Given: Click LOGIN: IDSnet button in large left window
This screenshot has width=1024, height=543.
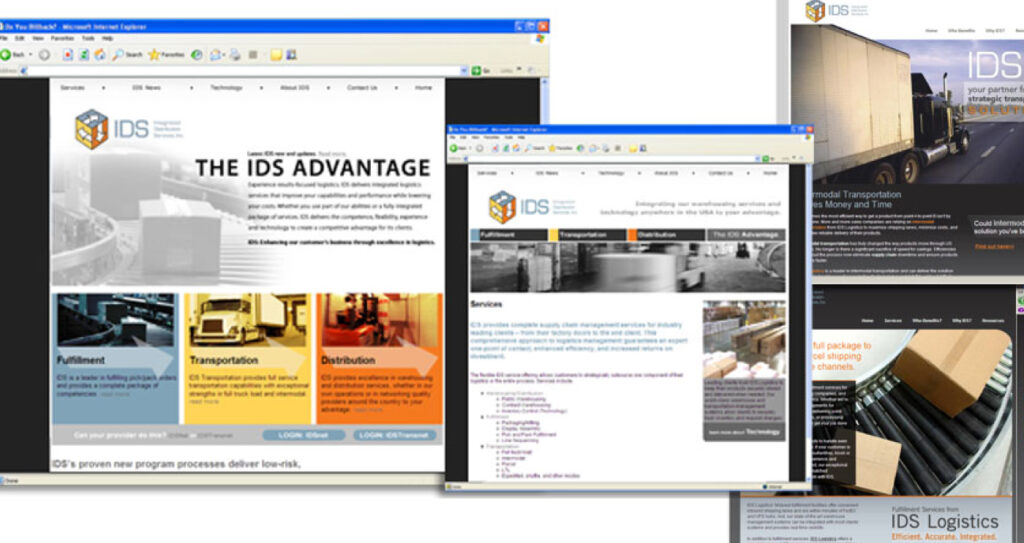Looking at the screenshot, I should click(304, 435).
